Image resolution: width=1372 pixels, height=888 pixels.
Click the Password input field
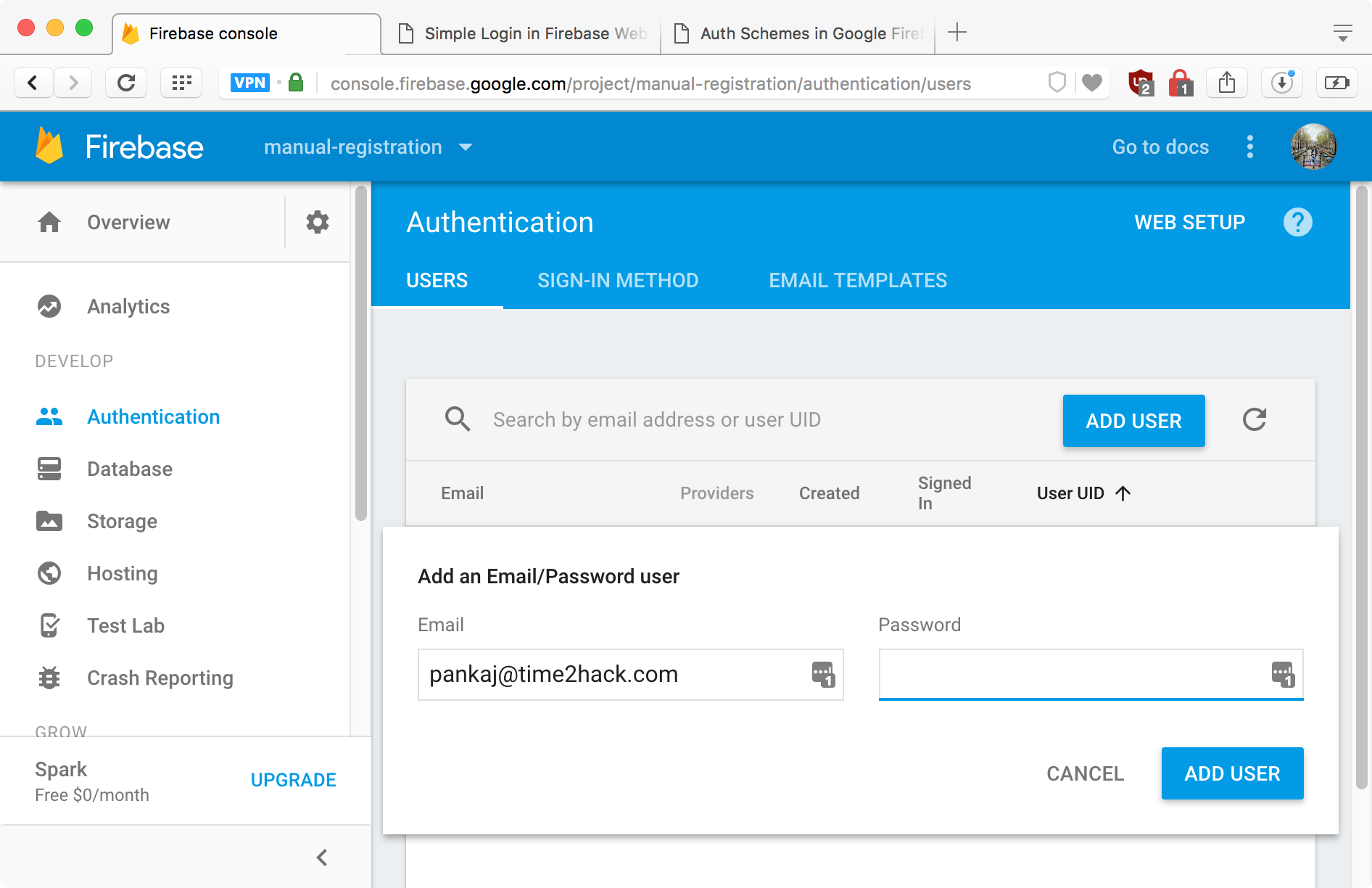[1091, 674]
